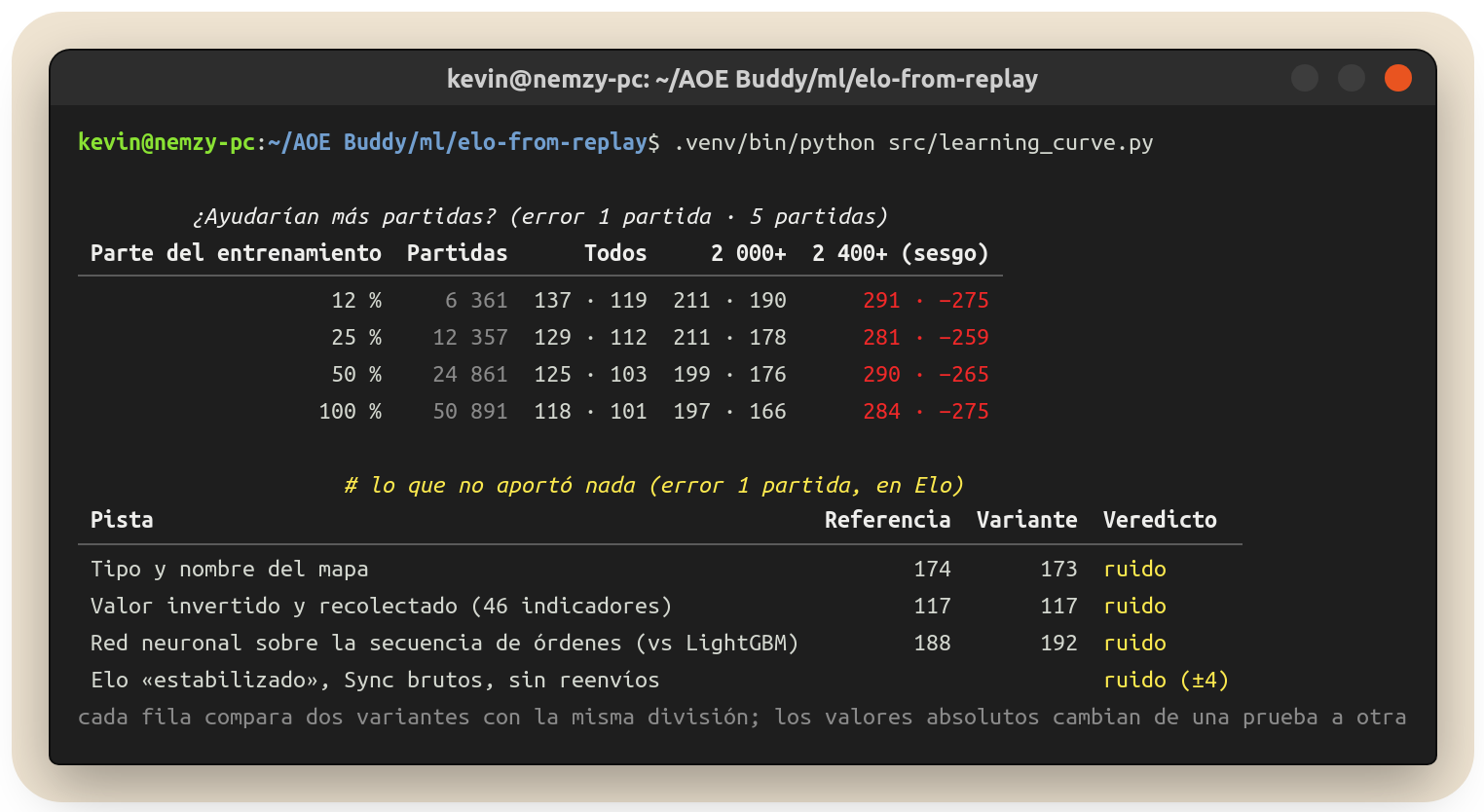1484x812 pixels.
Task: Click the heading '¿Ayudarían más partidas?'
Action: point(344,216)
